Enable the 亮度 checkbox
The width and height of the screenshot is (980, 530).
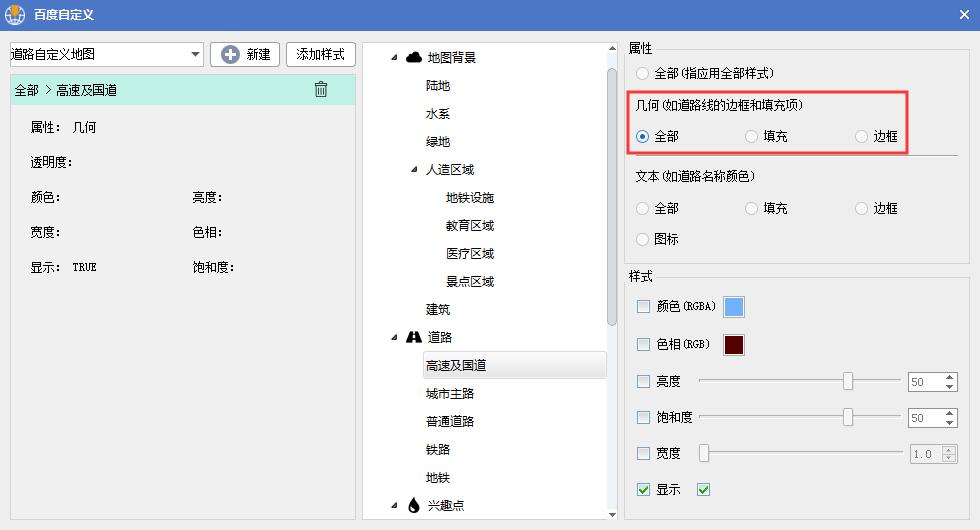643,381
